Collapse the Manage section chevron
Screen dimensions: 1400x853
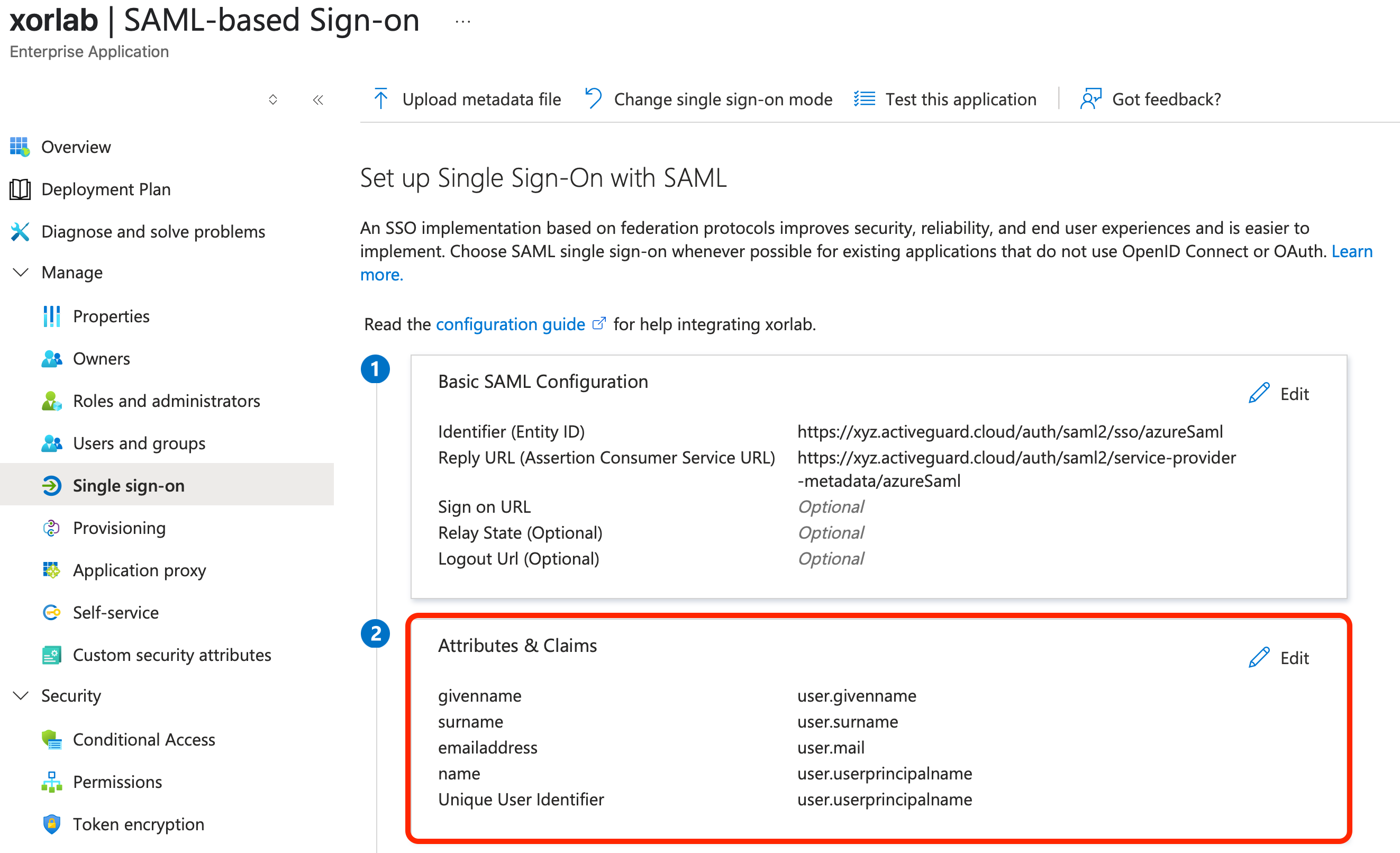[x=21, y=273]
